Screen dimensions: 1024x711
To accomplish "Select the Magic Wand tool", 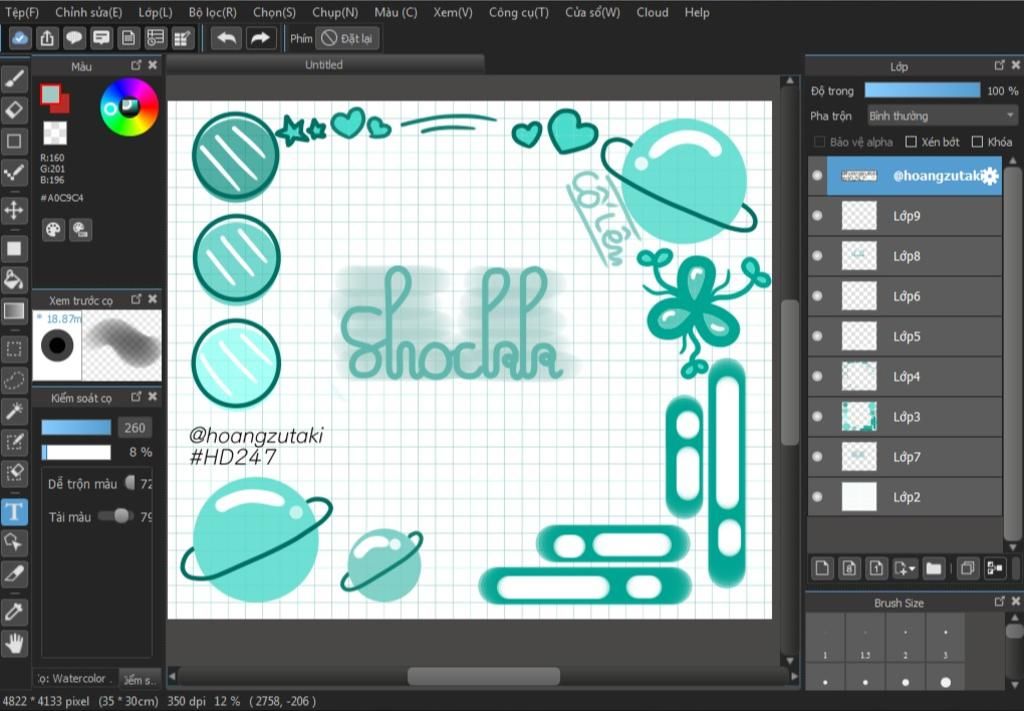I will [x=14, y=411].
